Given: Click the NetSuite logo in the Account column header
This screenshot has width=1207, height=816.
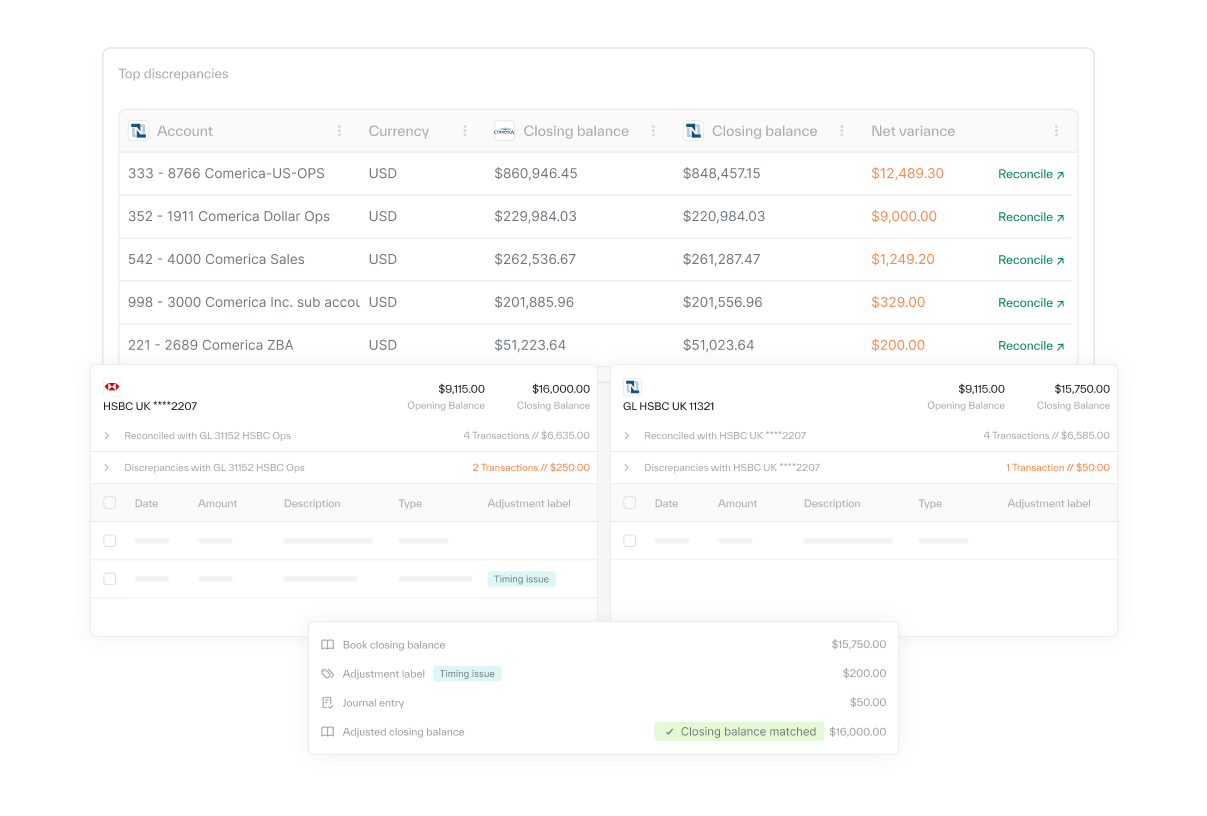Looking at the screenshot, I should [138, 131].
